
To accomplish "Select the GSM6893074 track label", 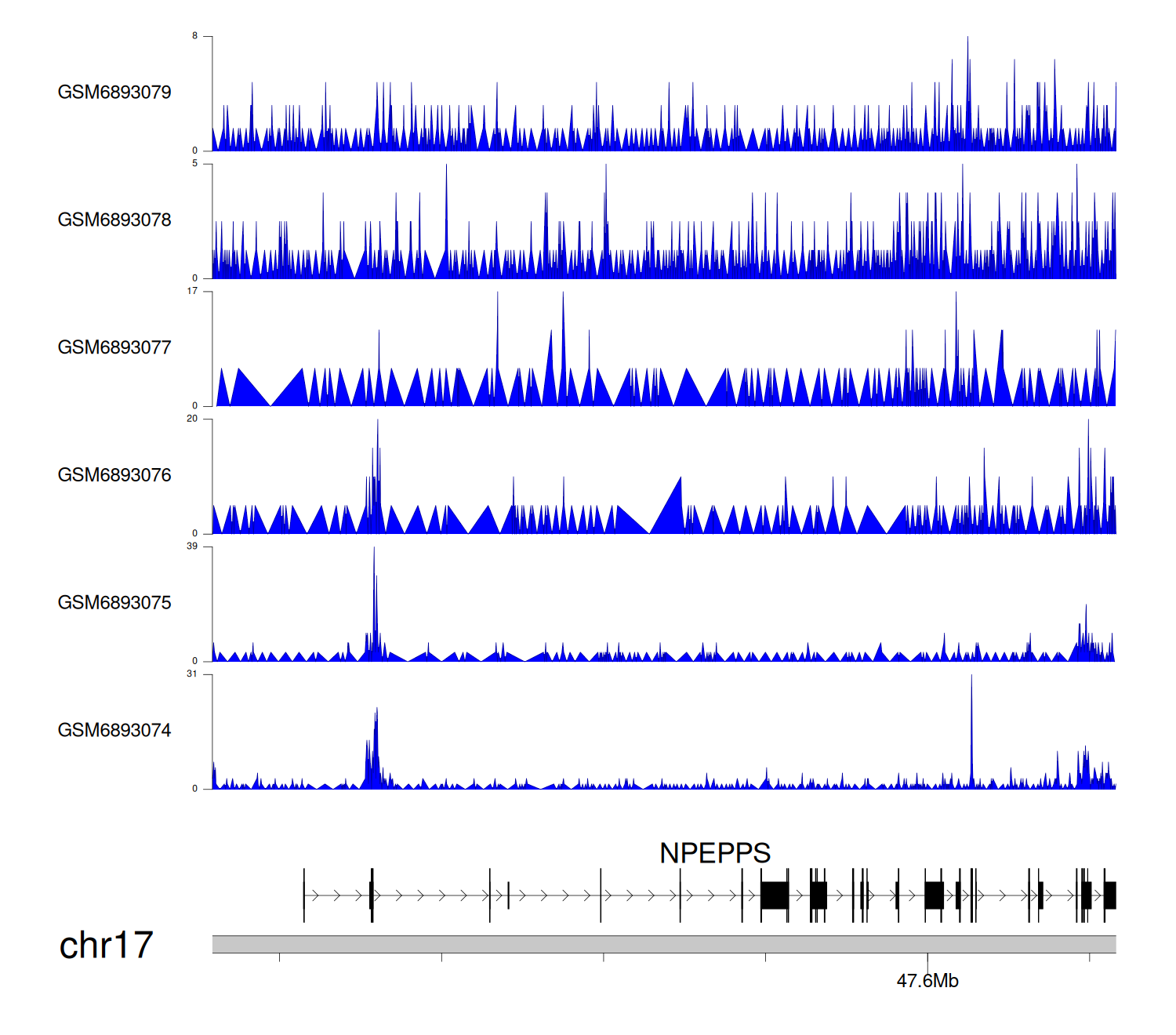I will [x=114, y=731].
